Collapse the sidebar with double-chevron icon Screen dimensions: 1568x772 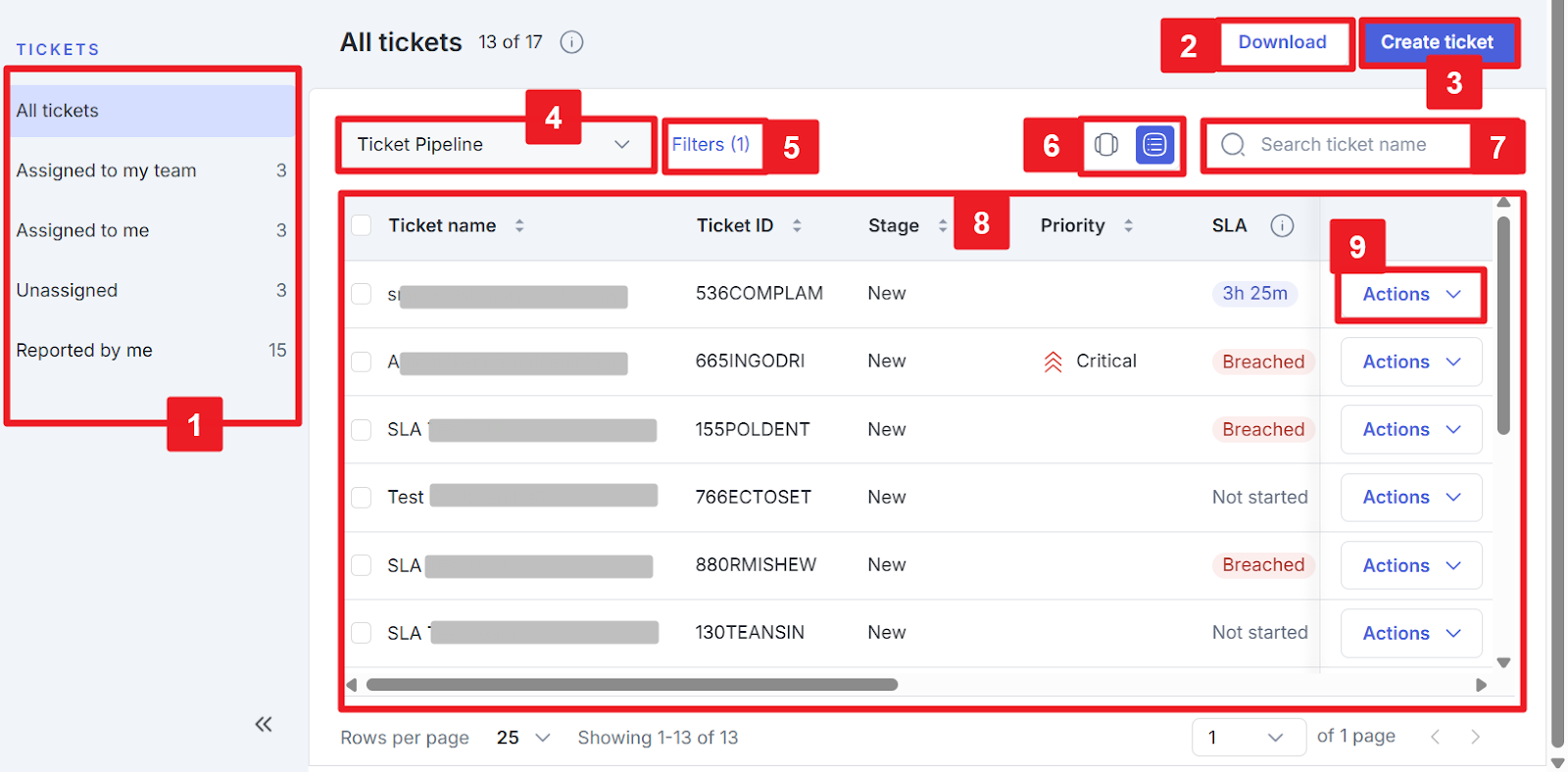pos(263,724)
